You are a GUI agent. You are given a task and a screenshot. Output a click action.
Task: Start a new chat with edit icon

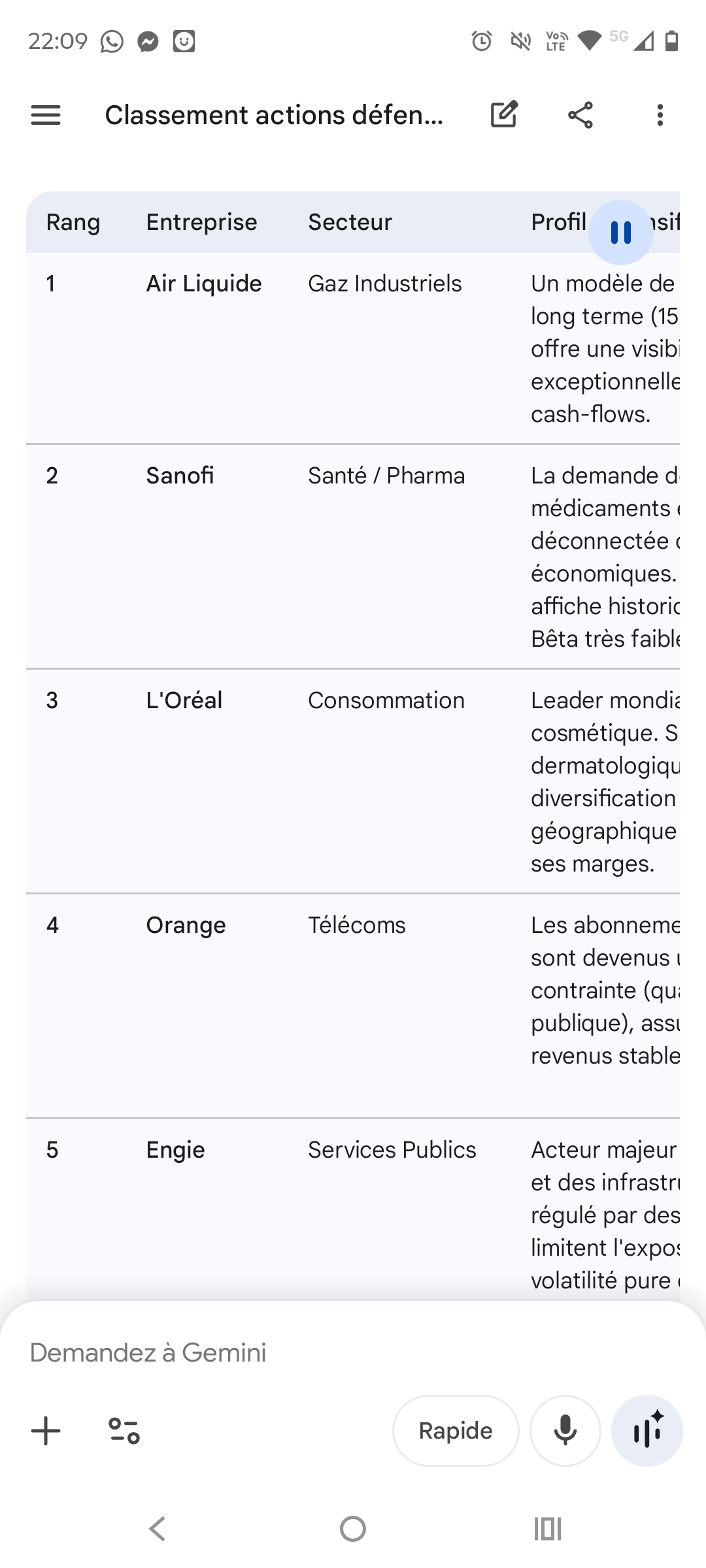tap(504, 115)
